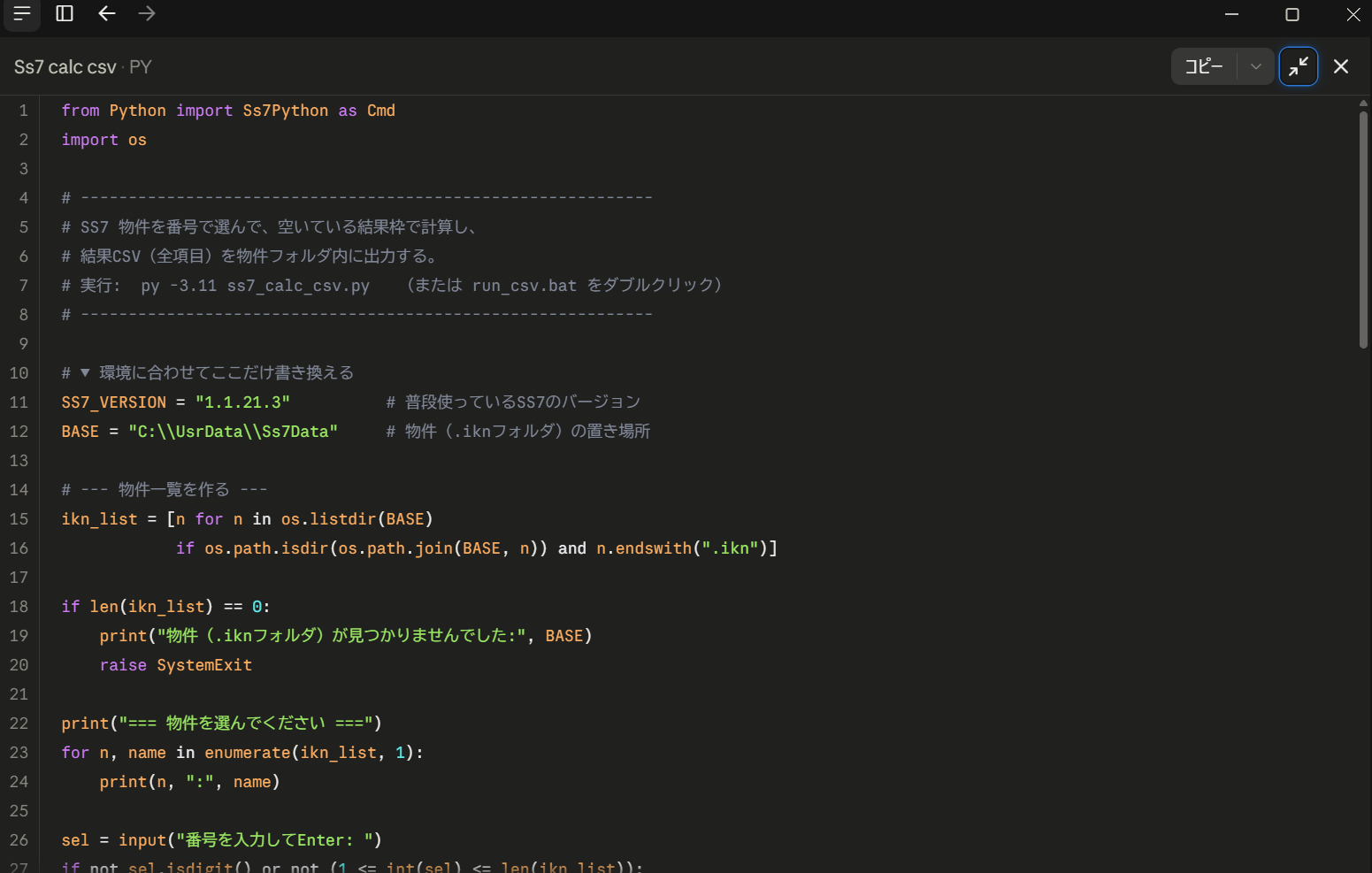Close the Ss7 calc csv preview panel
Screen dimensions: 1372x873
1341,66
